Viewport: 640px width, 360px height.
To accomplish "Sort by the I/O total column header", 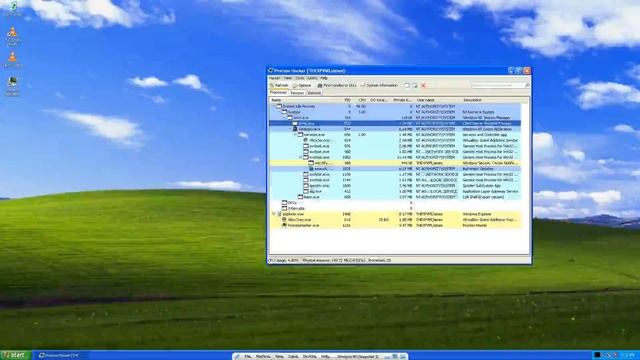I will coord(378,100).
